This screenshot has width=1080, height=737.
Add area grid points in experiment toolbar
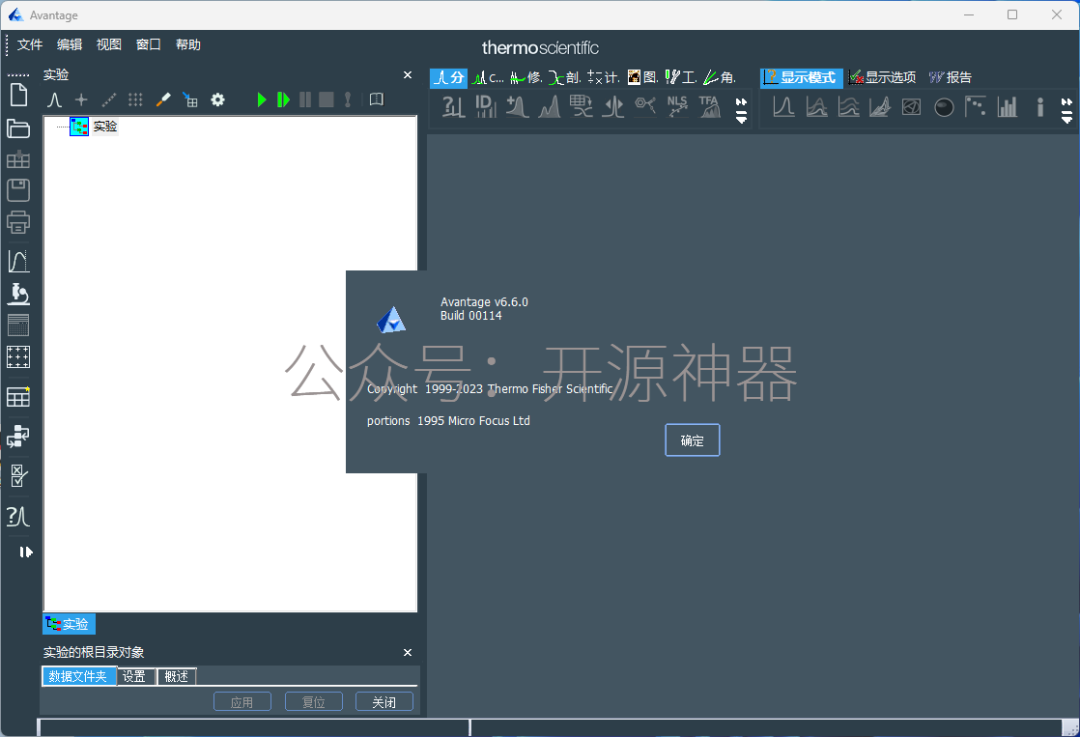click(x=136, y=100)
